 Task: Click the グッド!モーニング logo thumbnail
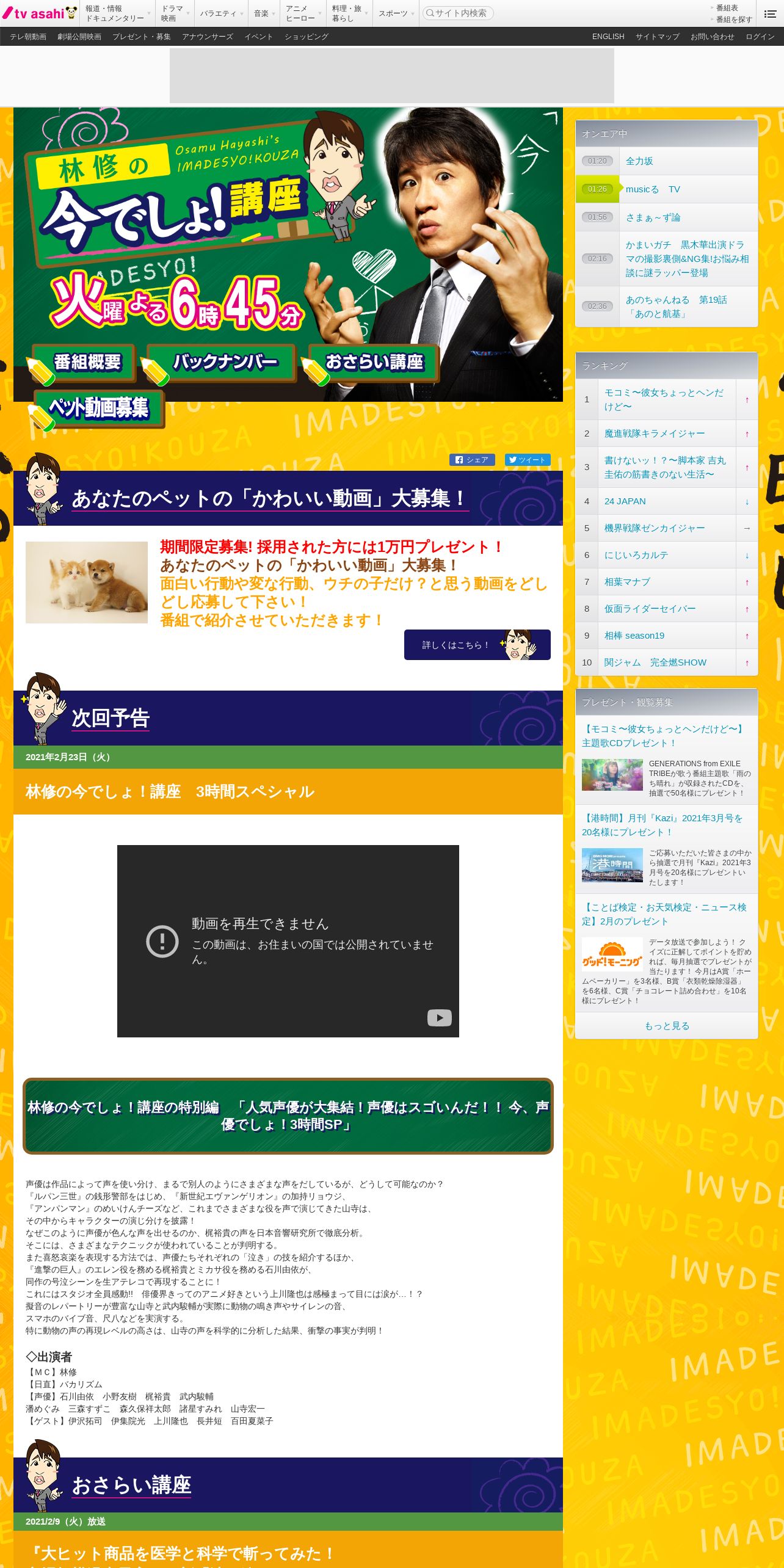click(612, 954)
